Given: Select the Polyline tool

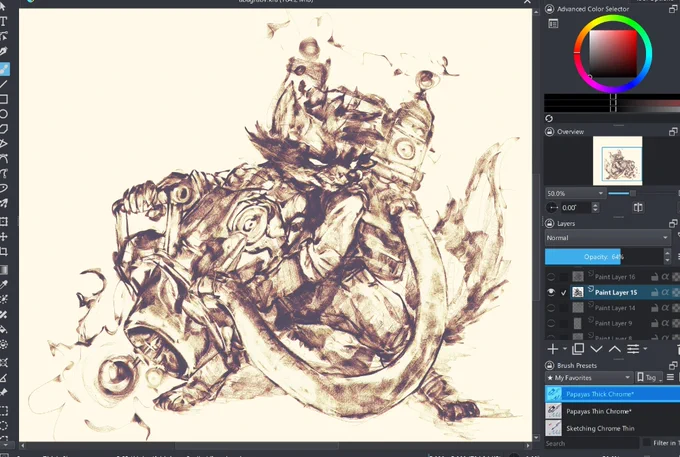Looking at the screenshot, I should tap(3, 144).
